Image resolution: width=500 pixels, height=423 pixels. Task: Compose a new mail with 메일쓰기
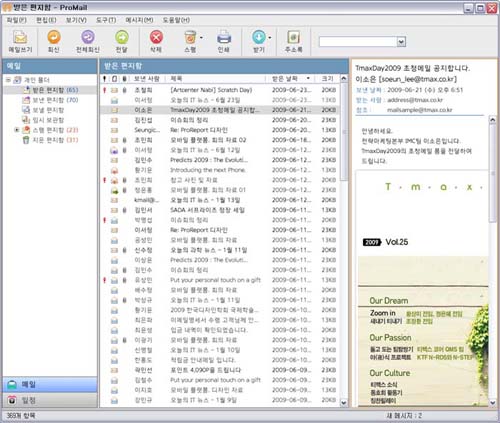20,41
